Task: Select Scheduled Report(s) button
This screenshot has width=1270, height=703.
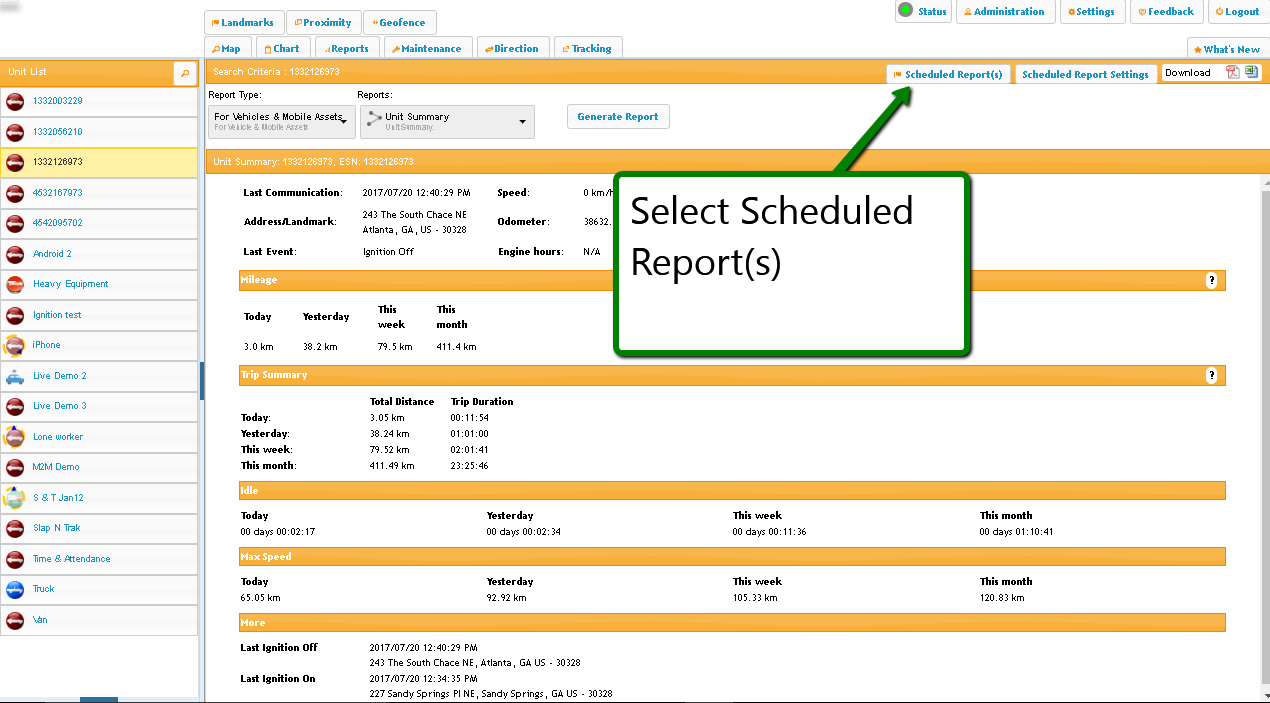Action: tap(947, 74)
